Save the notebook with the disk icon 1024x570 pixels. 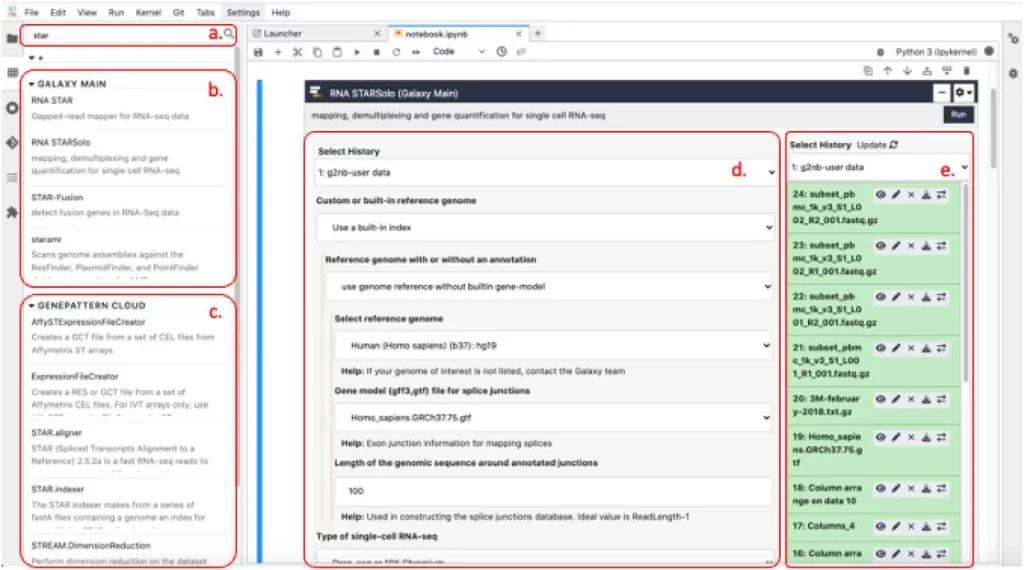tap(258, 52)
